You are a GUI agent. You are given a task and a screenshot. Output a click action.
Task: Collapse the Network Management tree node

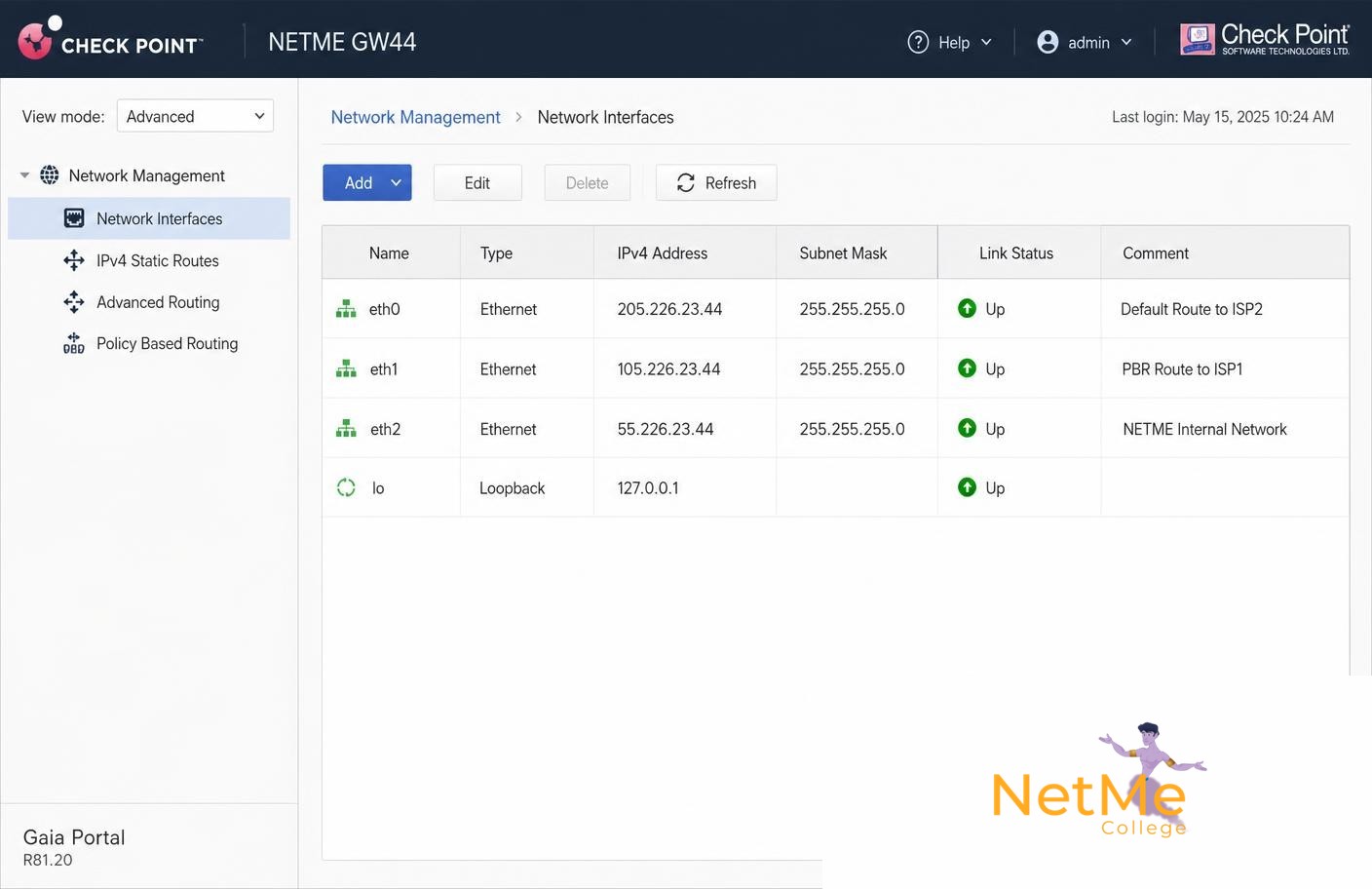24,175
